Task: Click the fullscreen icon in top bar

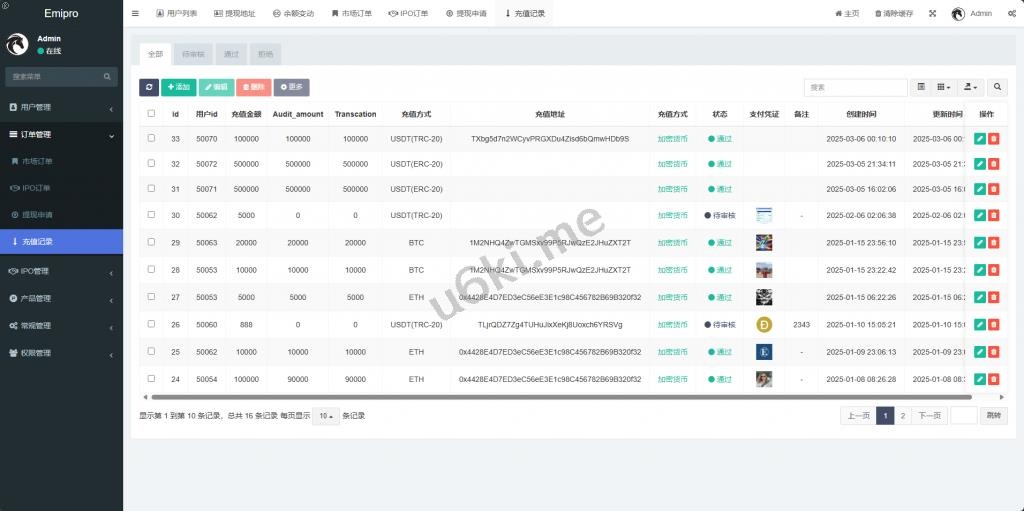Action: 932,14
